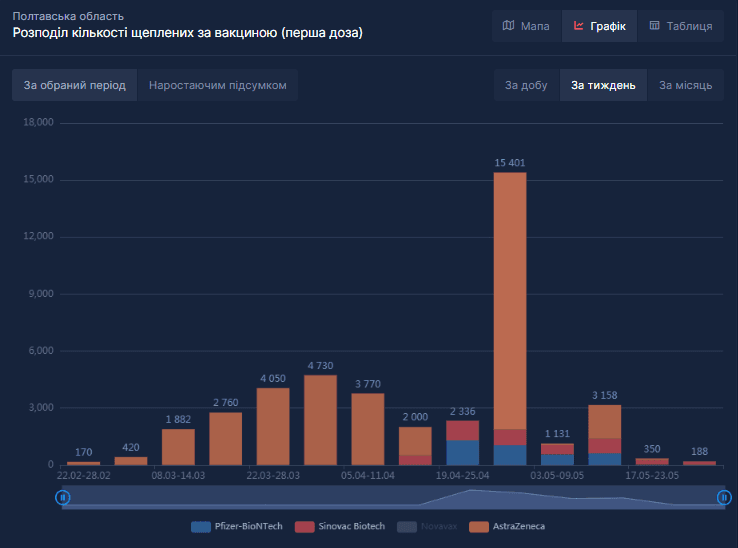738x548 pixels.
Task: Click the bar labeled 2 336
Action: tap(463, 443)
